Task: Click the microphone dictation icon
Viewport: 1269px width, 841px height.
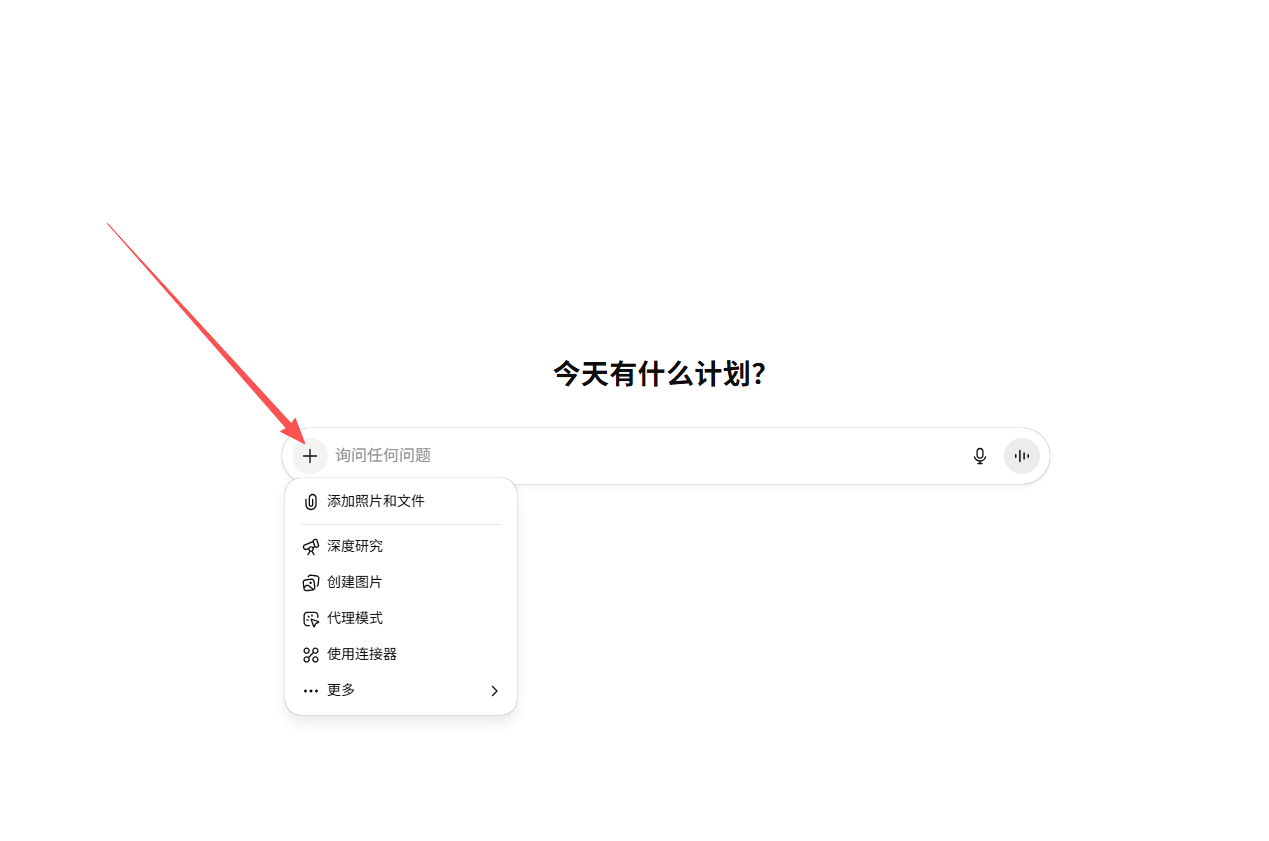Action: coord(979,455)
